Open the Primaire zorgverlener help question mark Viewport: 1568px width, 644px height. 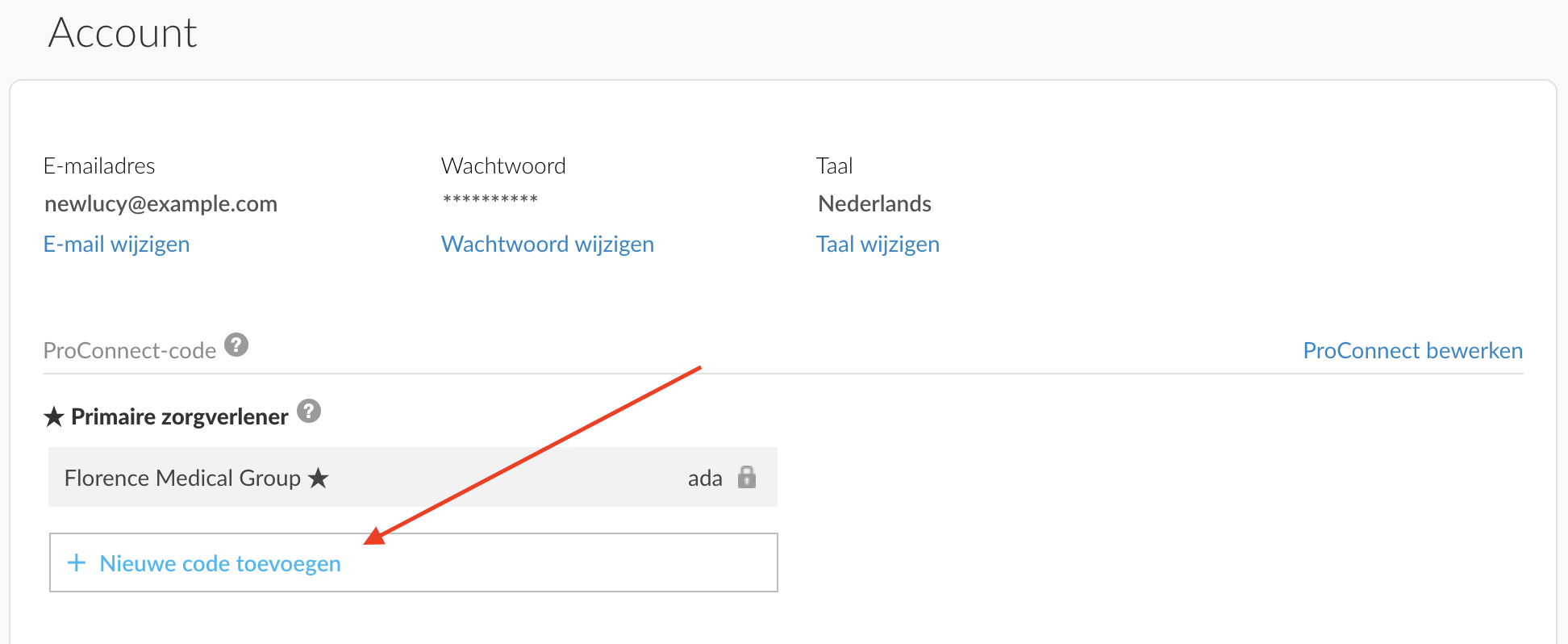click(309, 411)
